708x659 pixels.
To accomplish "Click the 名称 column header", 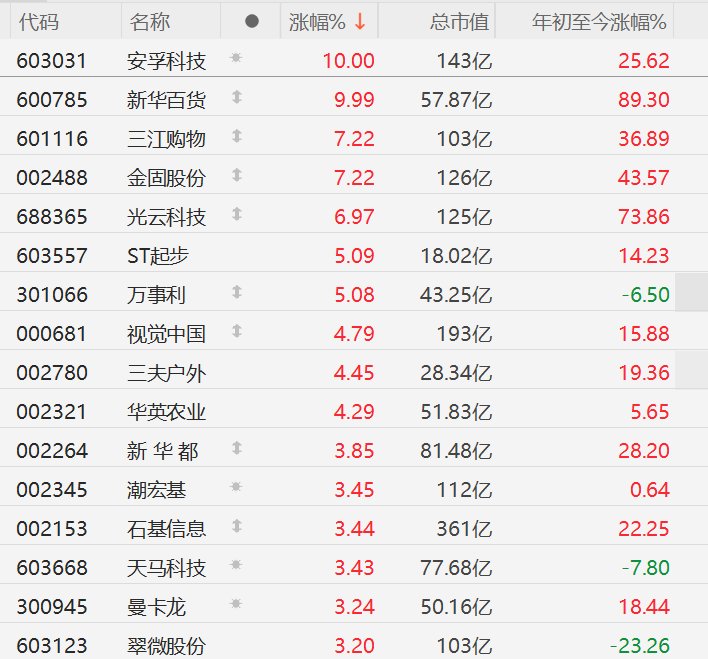I will tap(150, 21).
